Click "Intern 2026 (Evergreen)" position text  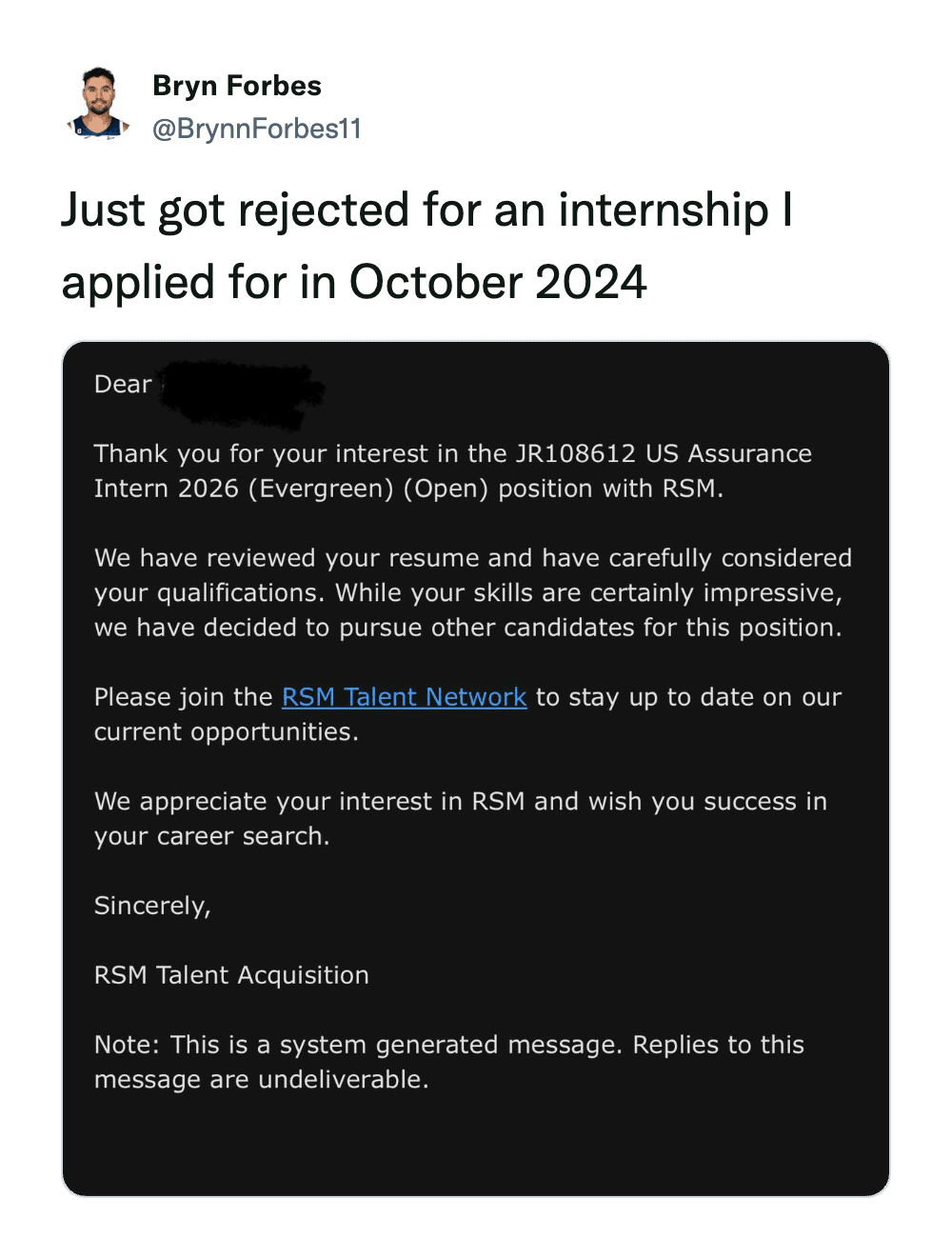coord(244,489)
